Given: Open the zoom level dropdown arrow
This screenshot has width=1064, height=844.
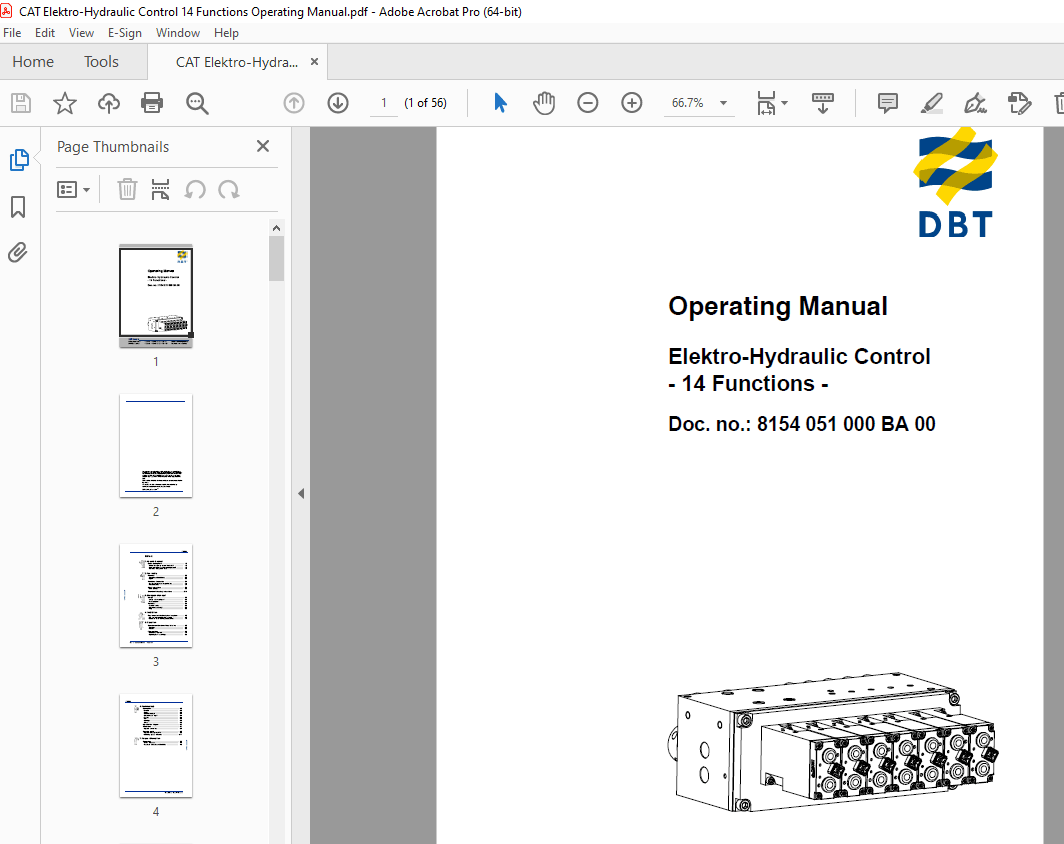Looking at the screenshot, I should click(x=723, y=103).
